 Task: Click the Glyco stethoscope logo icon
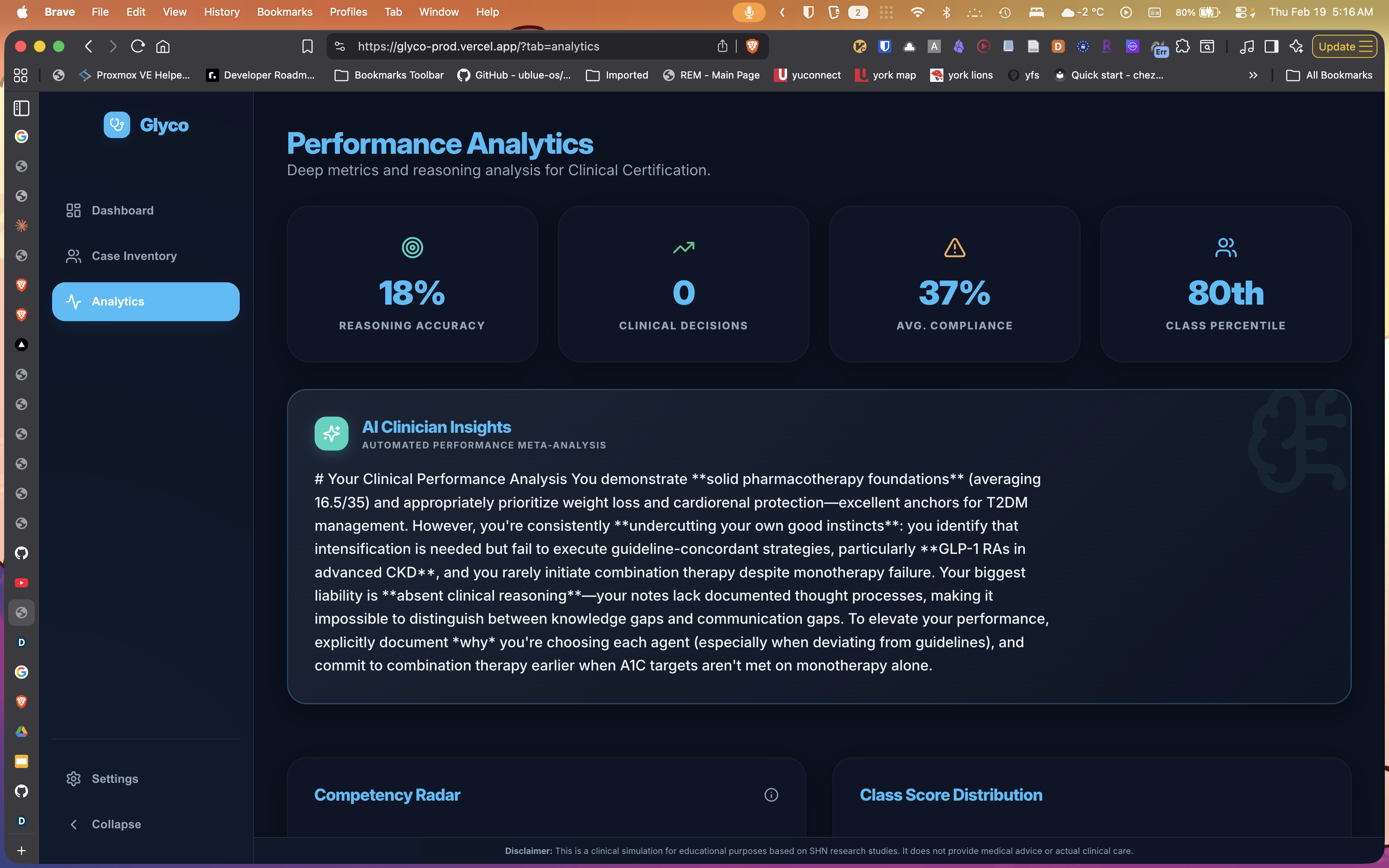[x=117, y=124]
